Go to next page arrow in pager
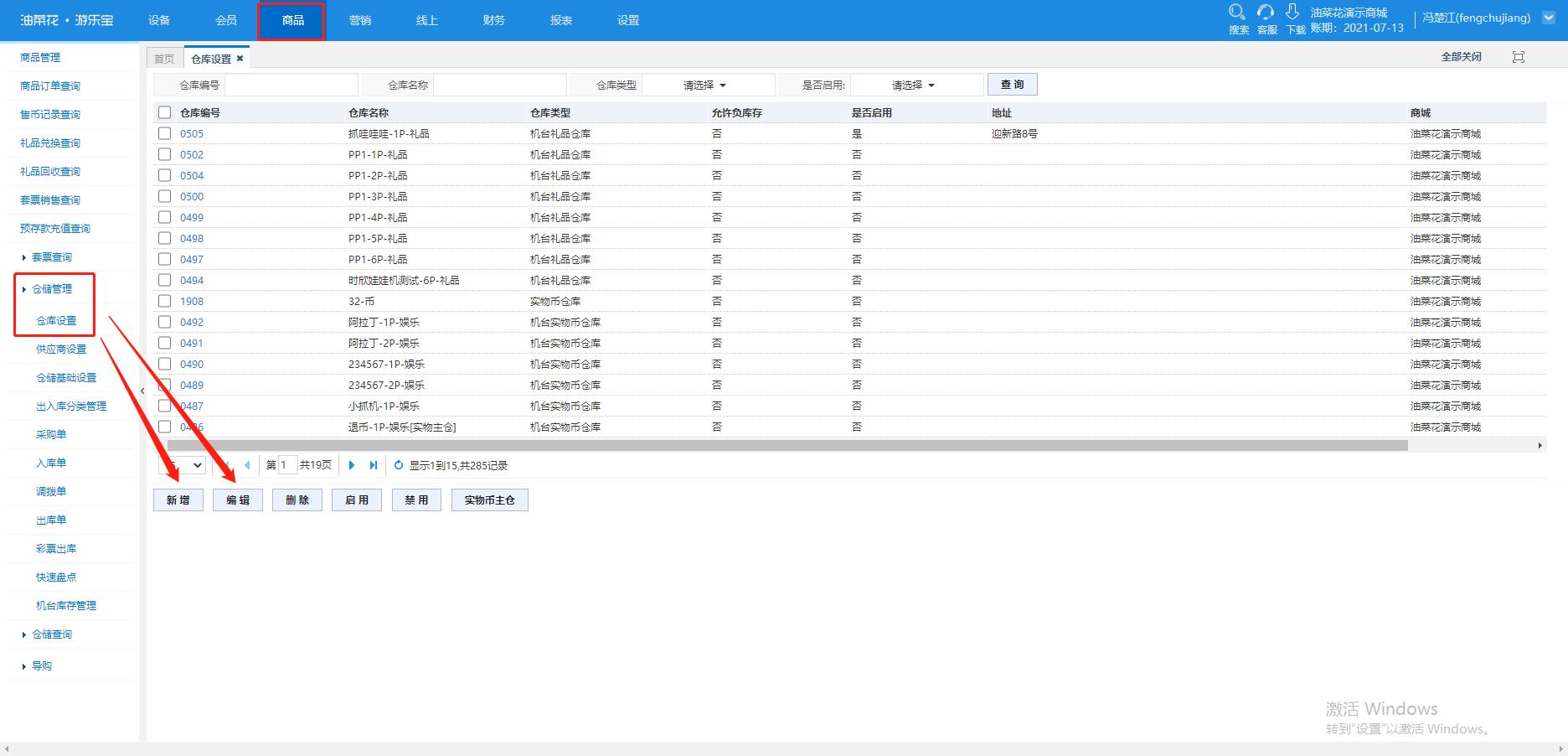The image size is (1568, 756). click(x=352, y=465)
